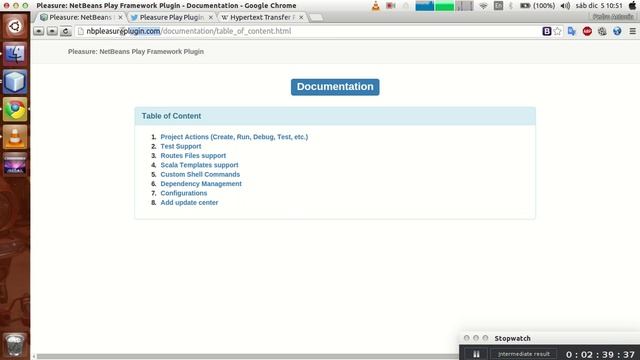Click the Bluetooth indicator in top panel
Image resolution: width=640 pixels, height=360 pixels.
pos(511,6)
